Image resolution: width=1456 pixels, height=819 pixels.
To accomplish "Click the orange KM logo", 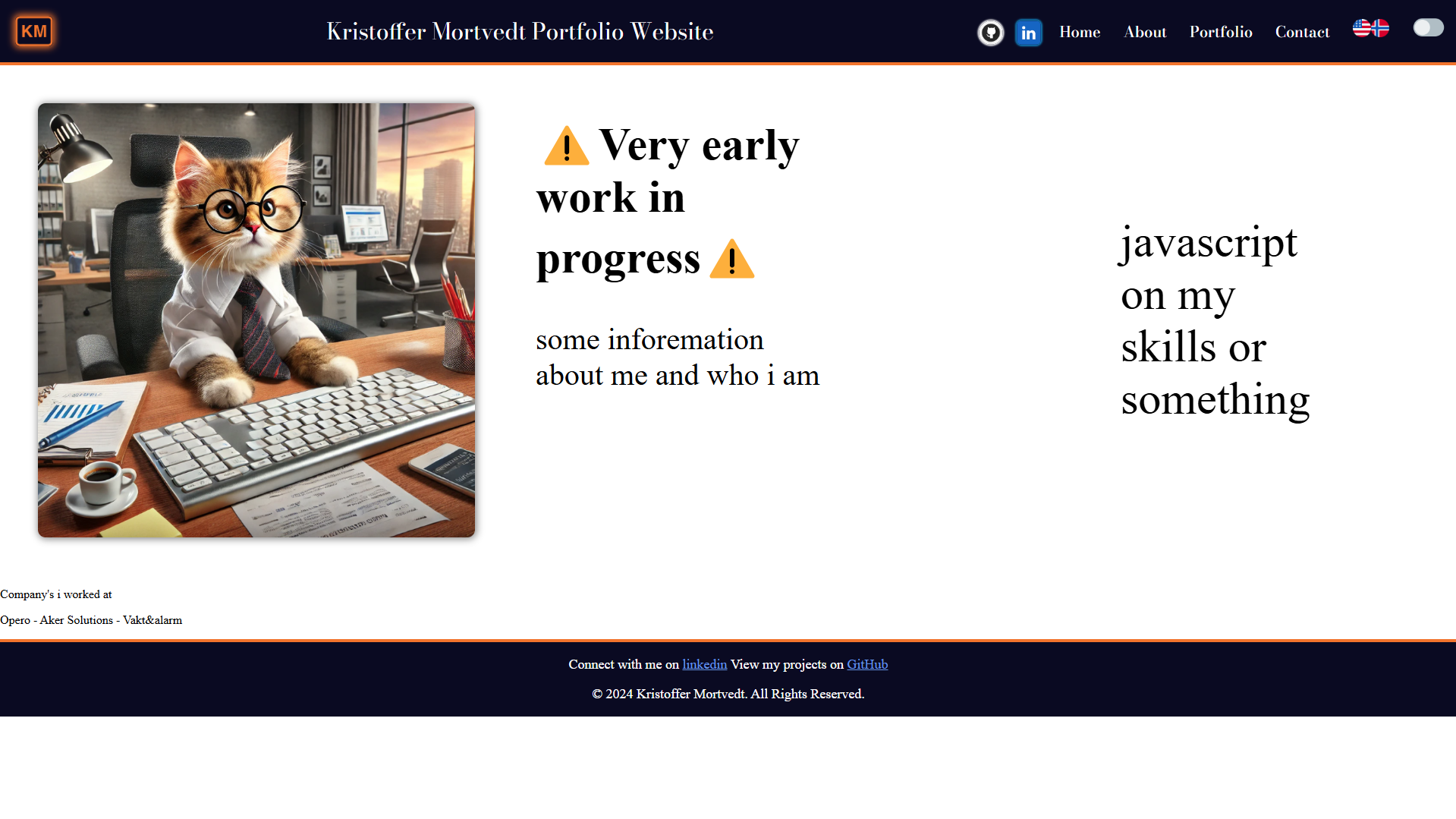I will pyautogui.click(x=34, y=31).
